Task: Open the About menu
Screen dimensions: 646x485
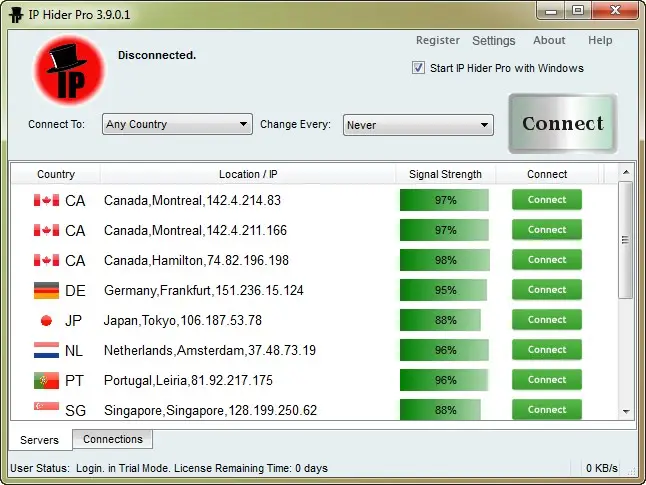Action: 549,40
